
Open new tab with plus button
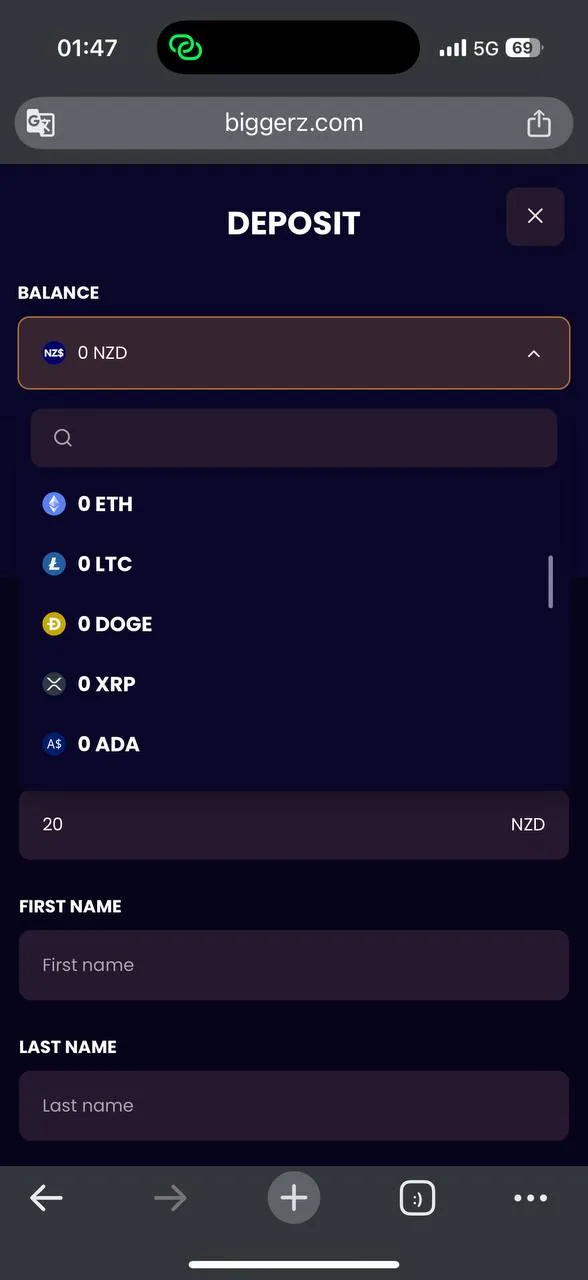[x=294, y=1197]
